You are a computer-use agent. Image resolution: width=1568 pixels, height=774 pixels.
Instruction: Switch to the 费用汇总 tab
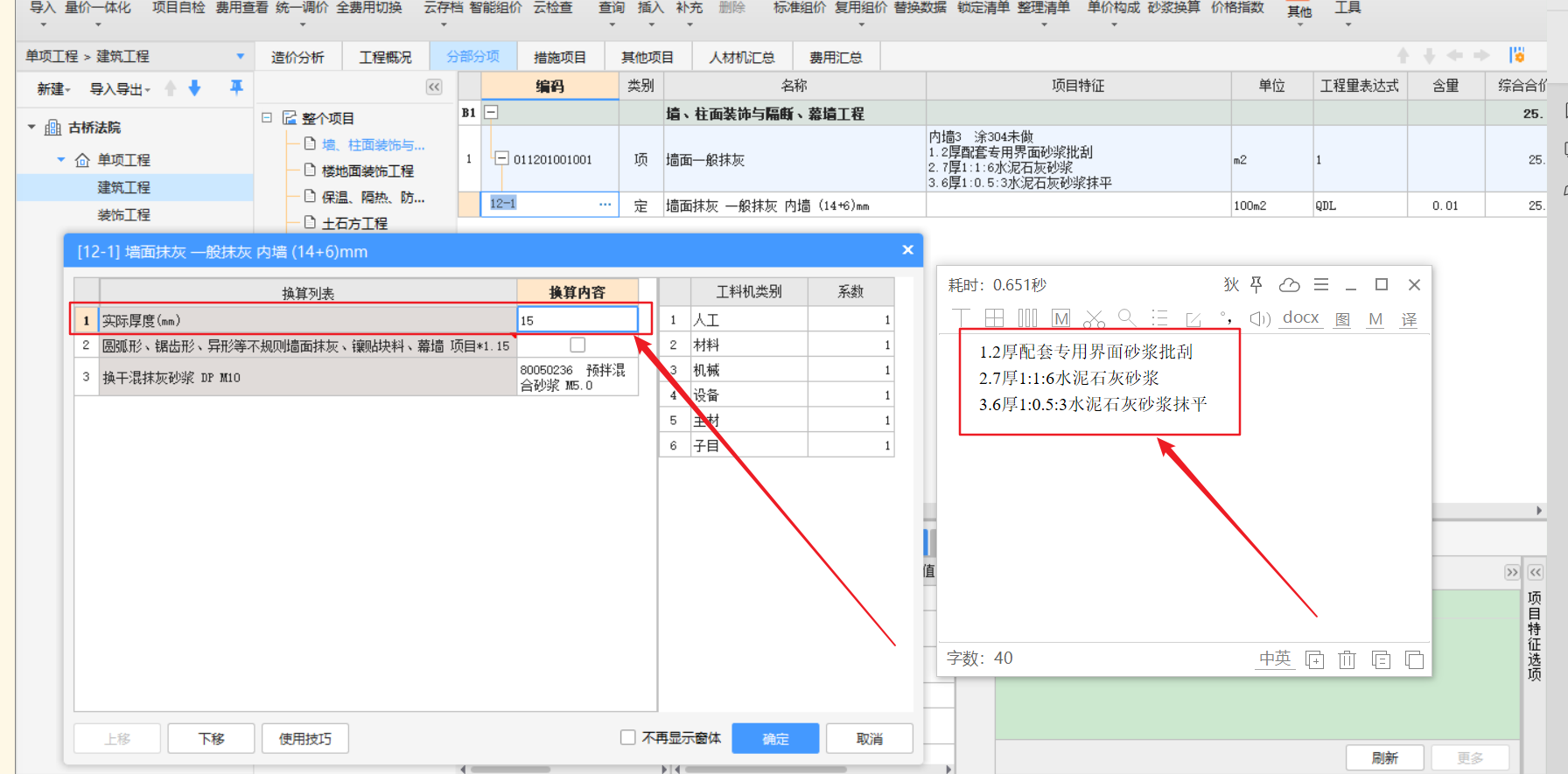[836, 57]
